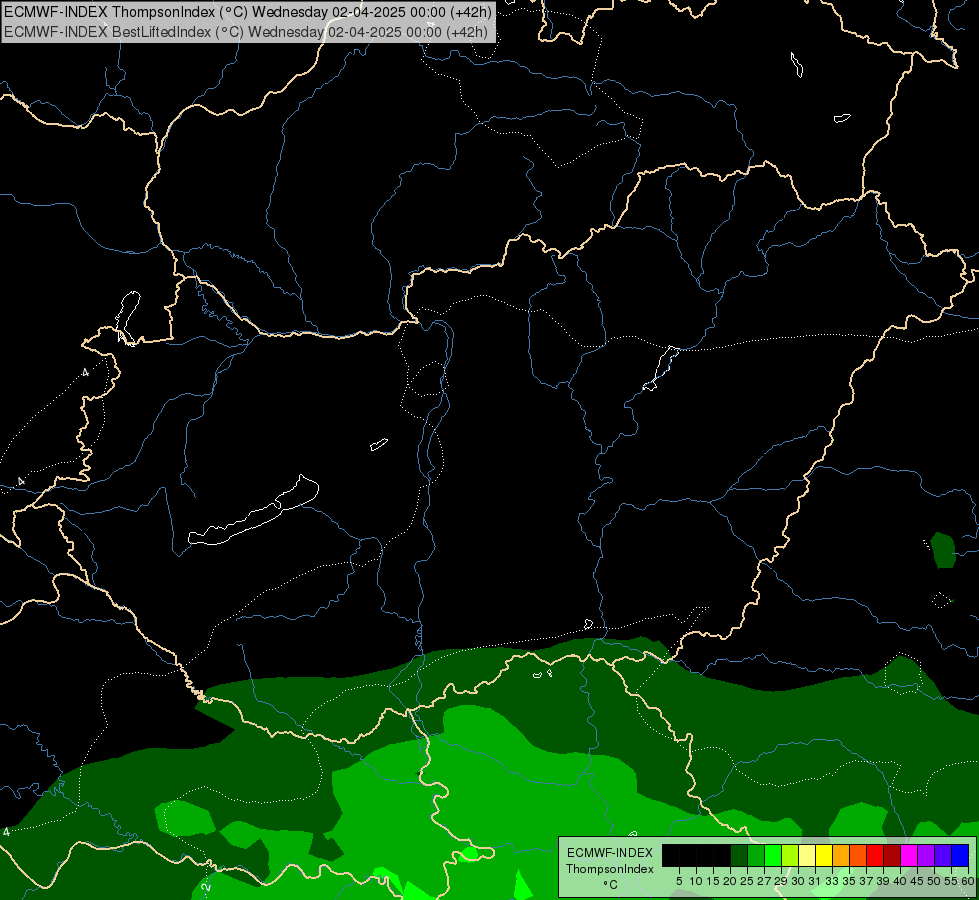The image size is (979, 900).
Task: Pick the pale yellow 30–31 legend swatch
Action: coord(807,856)
